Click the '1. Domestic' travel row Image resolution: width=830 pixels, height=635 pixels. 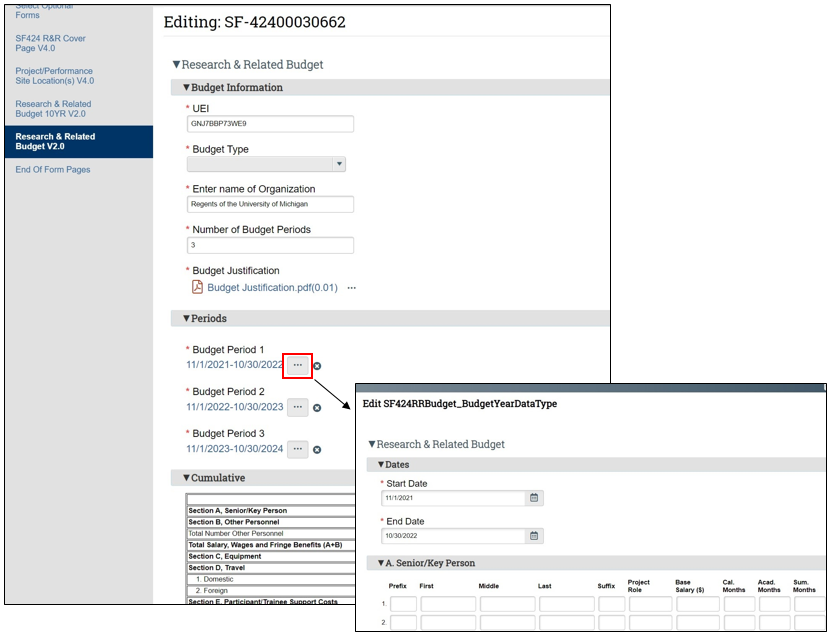coord(271,579)
